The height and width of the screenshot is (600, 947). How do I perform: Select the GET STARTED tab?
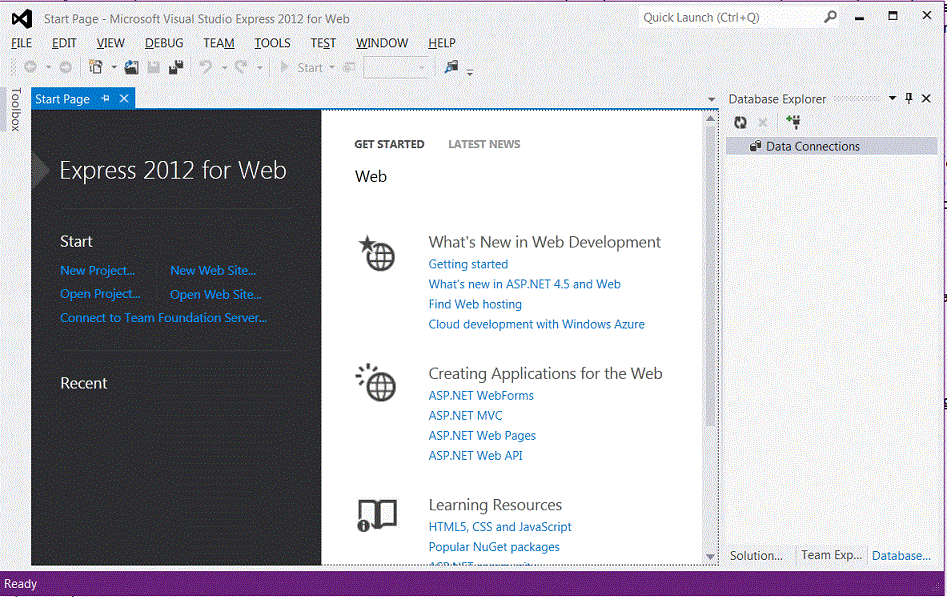click(x=390, y=144)
